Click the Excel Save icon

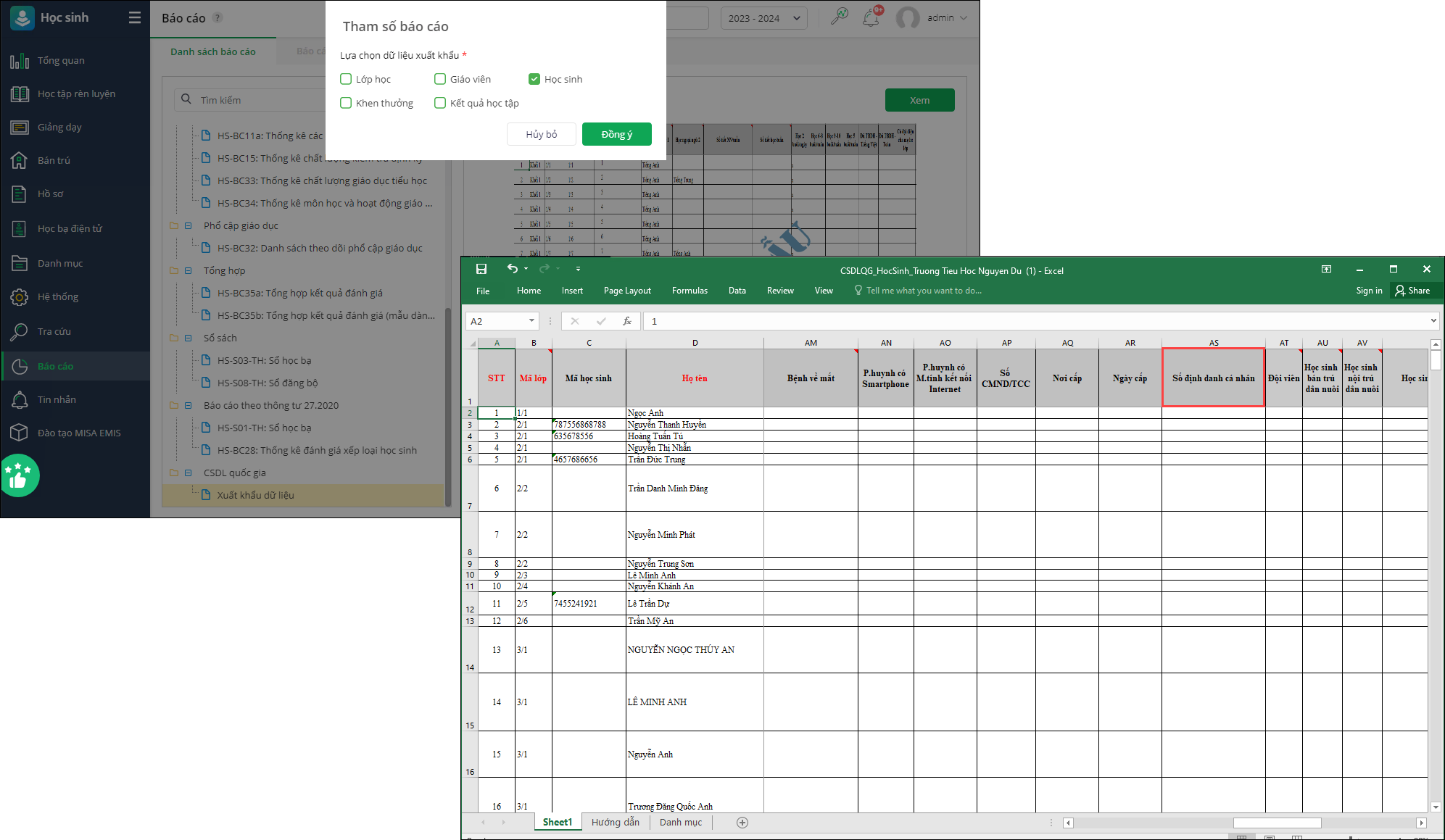[481, 269]
